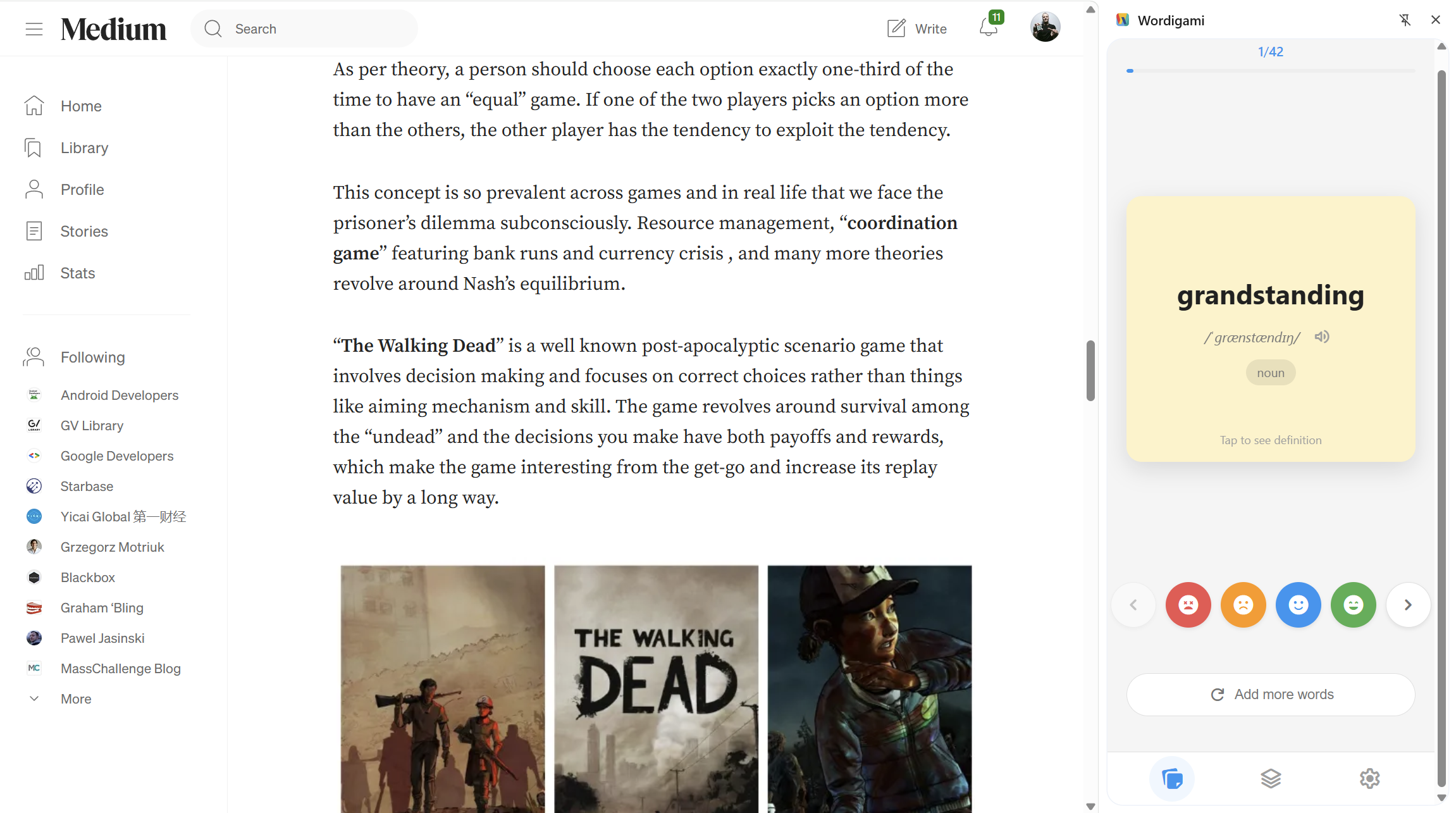
Task: Expand the More section in the sidebar
Action: point(75,698)
